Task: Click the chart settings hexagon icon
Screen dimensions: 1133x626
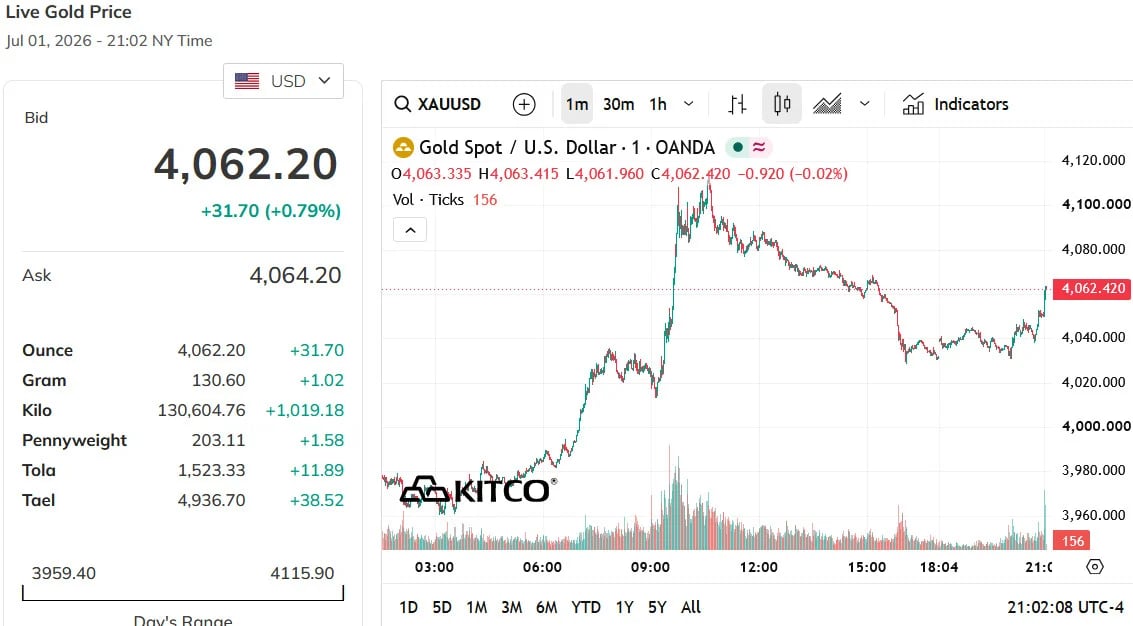Action: tap(1095, 567)
